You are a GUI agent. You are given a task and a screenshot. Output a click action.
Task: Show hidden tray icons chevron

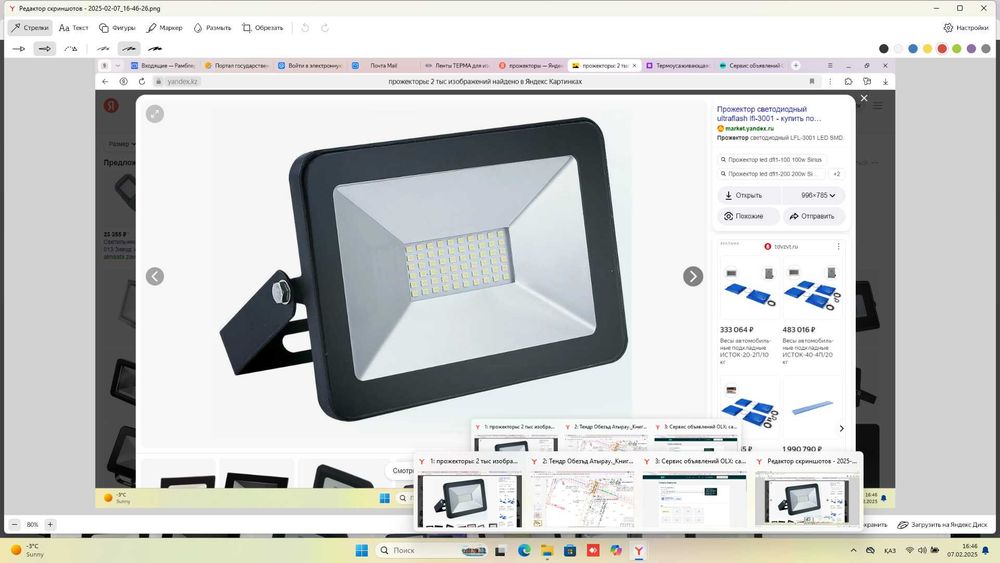(x=853, y=550)
